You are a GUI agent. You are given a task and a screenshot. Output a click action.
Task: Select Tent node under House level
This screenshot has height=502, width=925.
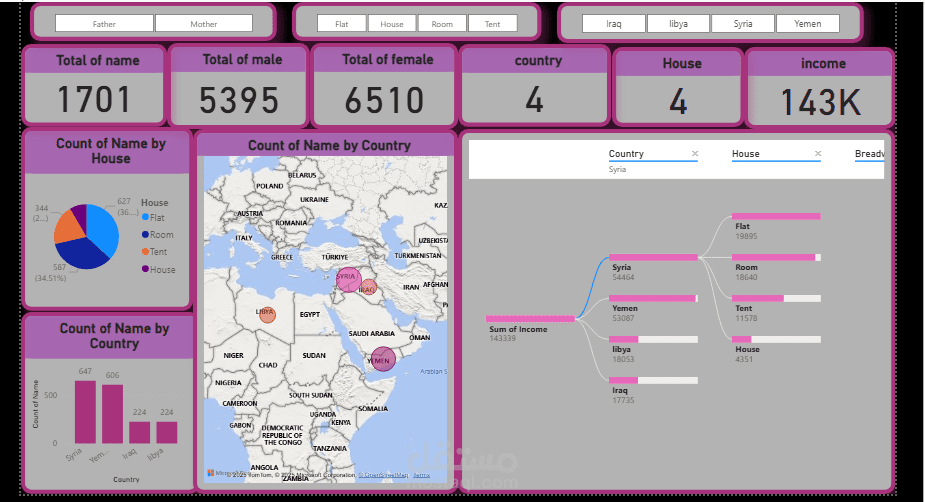point(776,298)
